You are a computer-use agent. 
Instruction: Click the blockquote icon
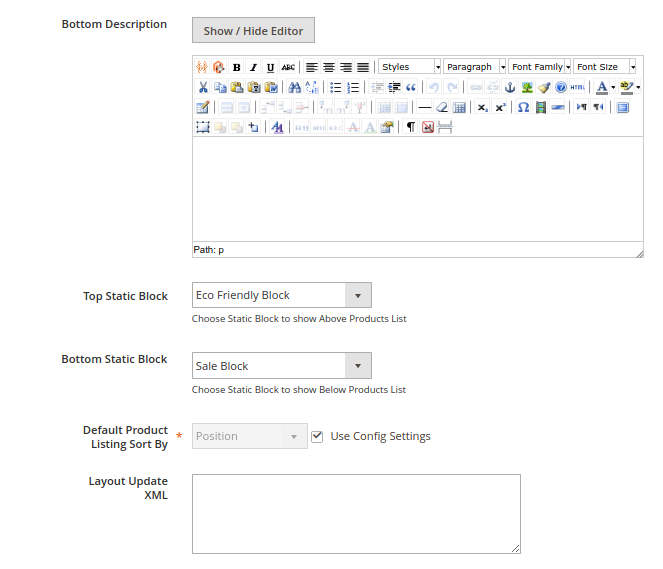pos(410,87)
